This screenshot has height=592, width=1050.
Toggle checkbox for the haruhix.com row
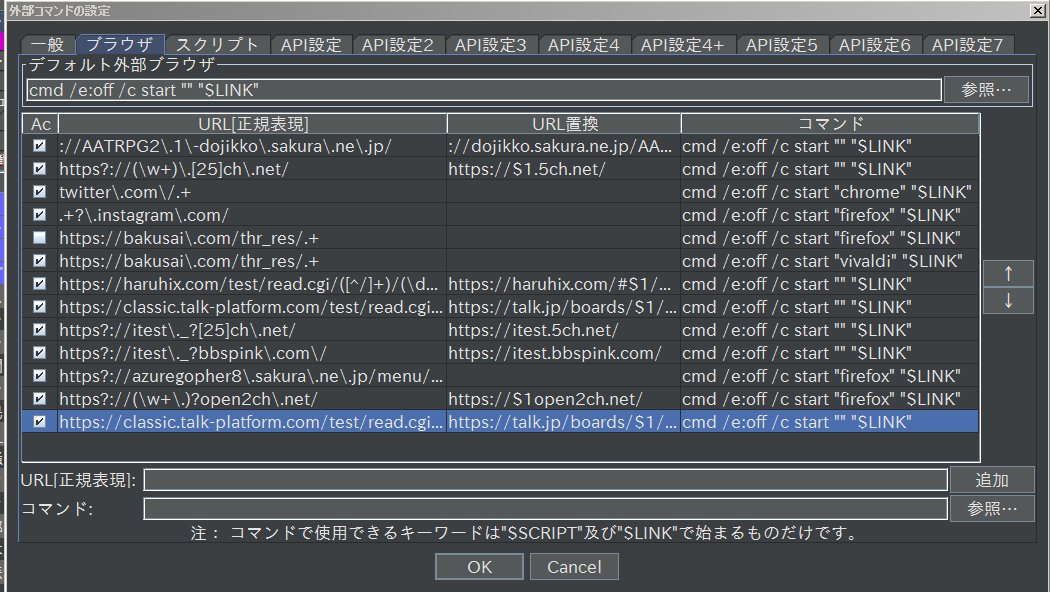pyautogui.click(x=40, y=283)
